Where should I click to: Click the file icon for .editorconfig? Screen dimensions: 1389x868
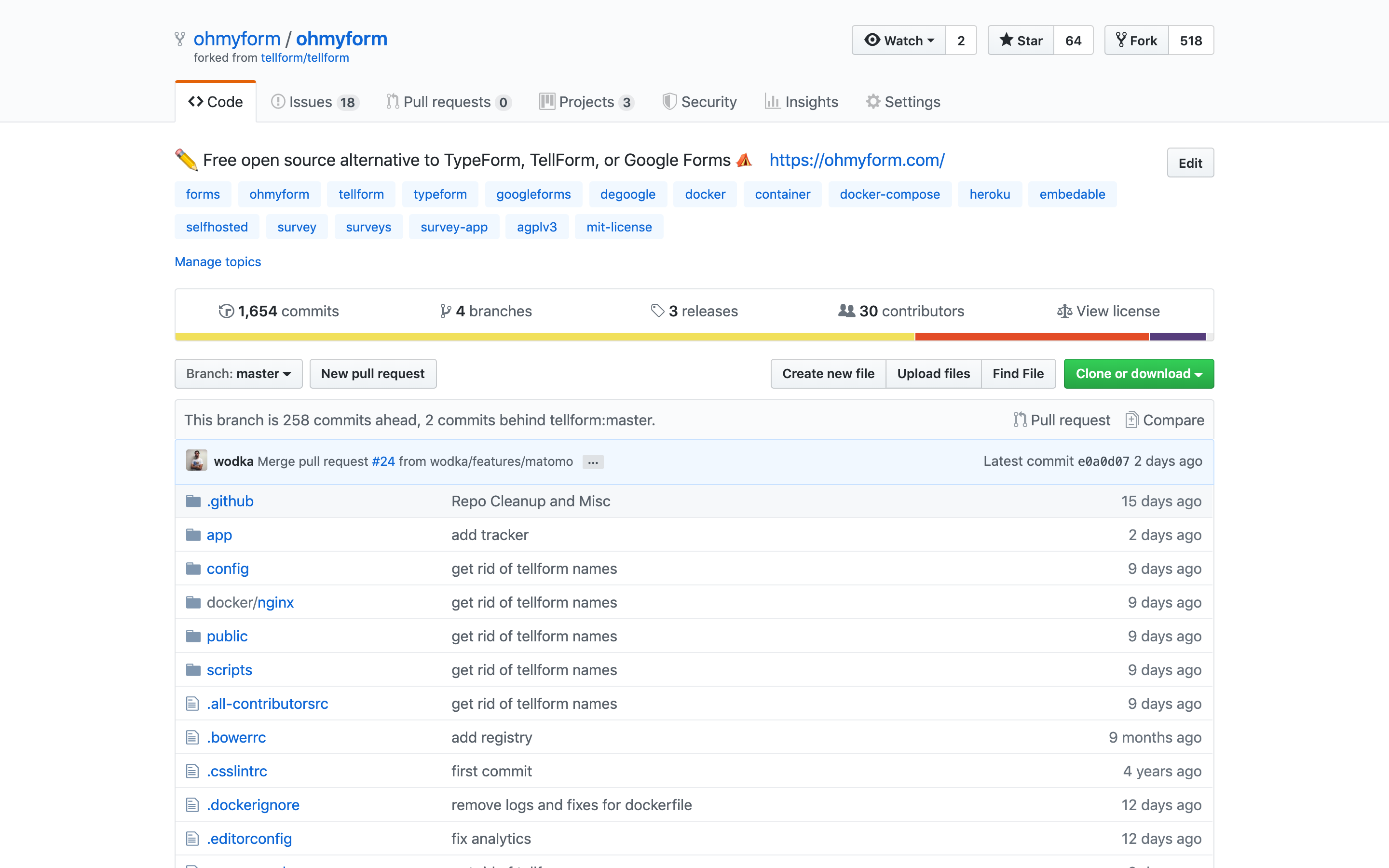click(192, 839)
